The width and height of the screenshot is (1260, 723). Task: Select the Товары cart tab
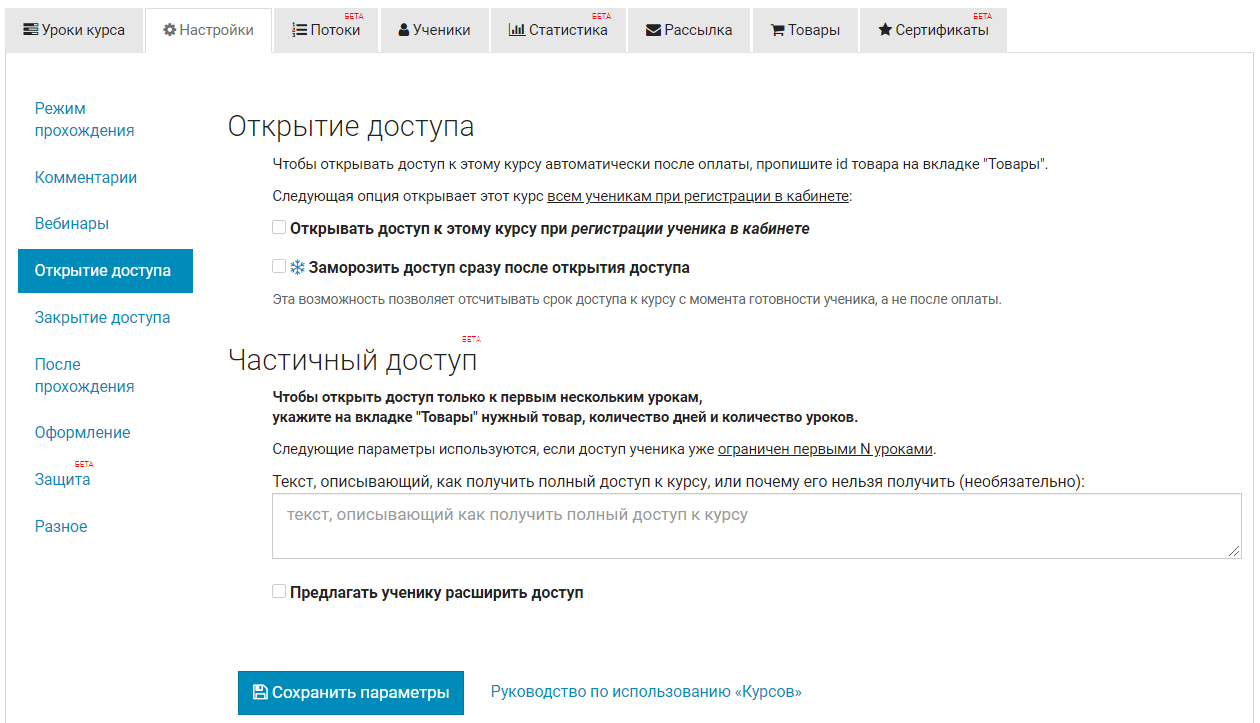pyautogui.click(x=805, y=30)
